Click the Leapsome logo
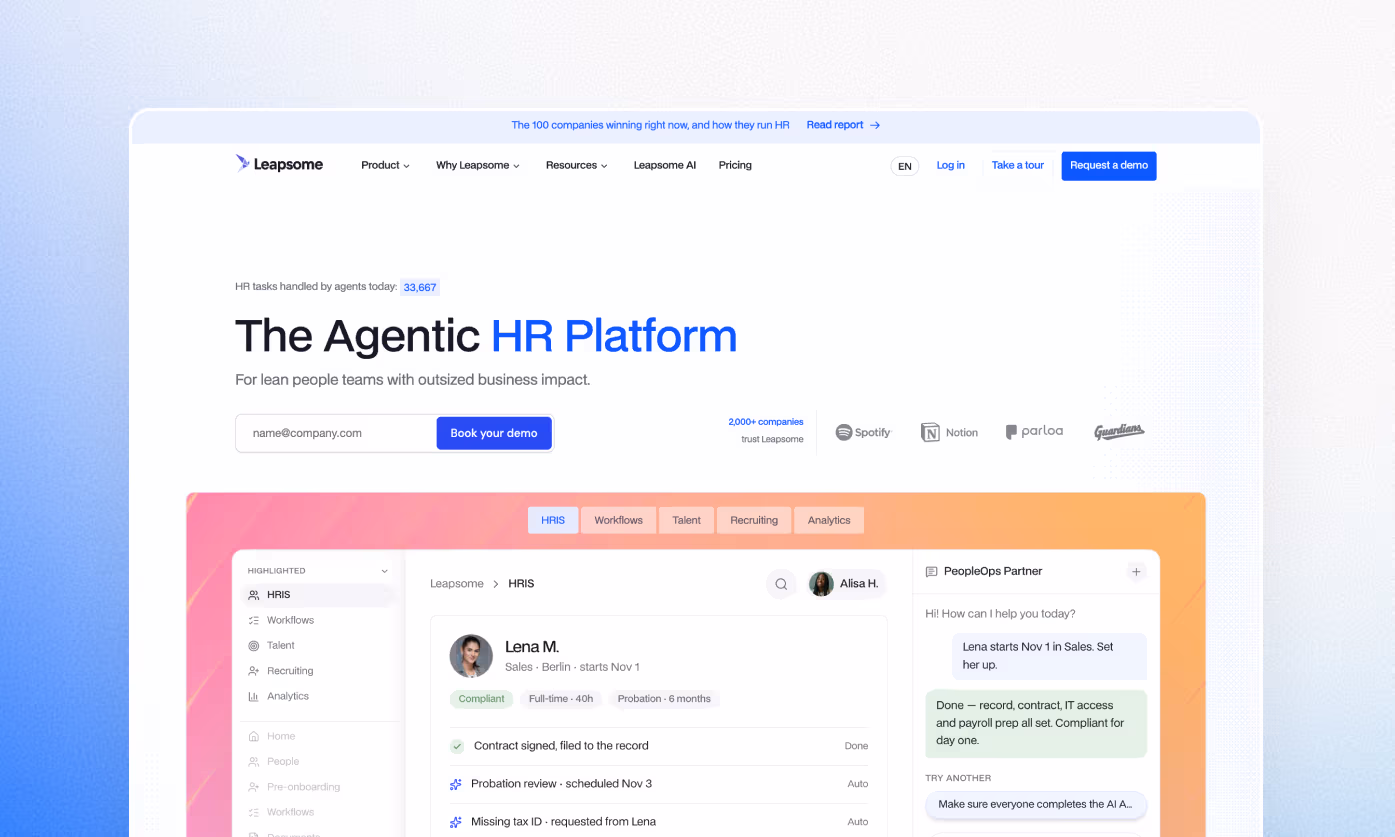 (279, 164)
